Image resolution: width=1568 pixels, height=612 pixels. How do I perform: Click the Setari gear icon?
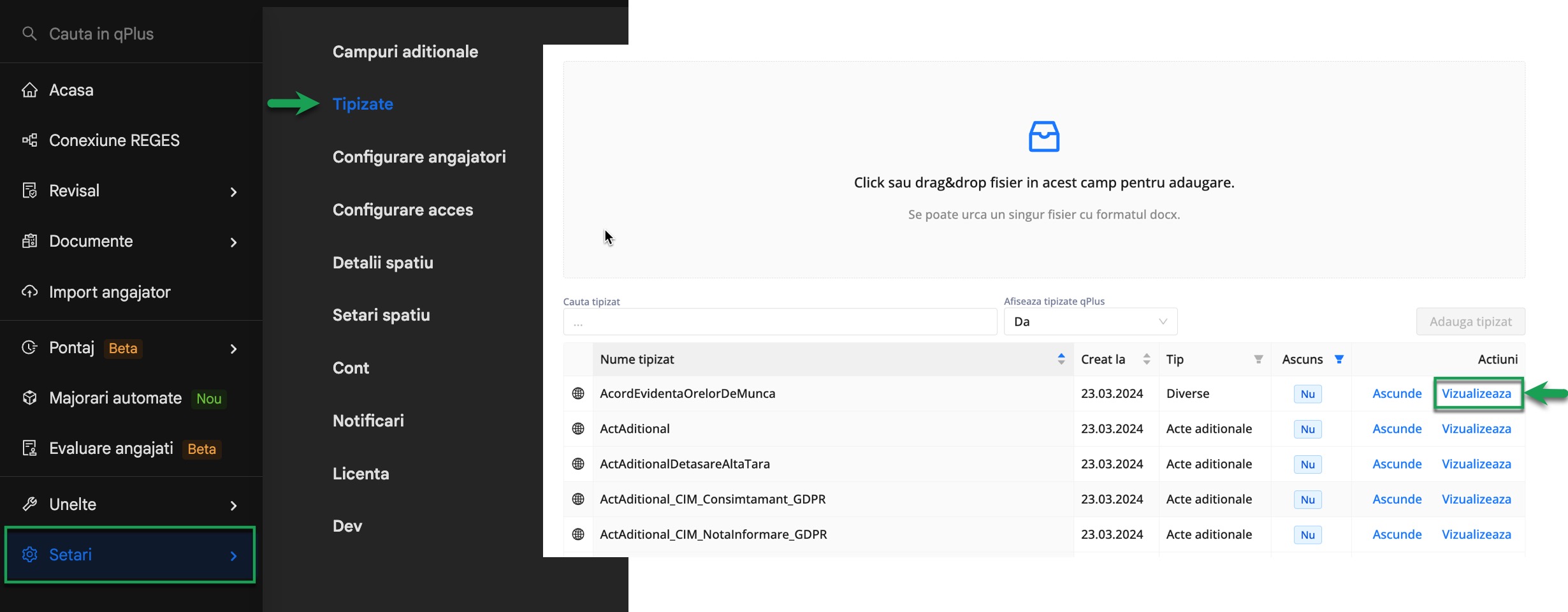tap(29, 555)
